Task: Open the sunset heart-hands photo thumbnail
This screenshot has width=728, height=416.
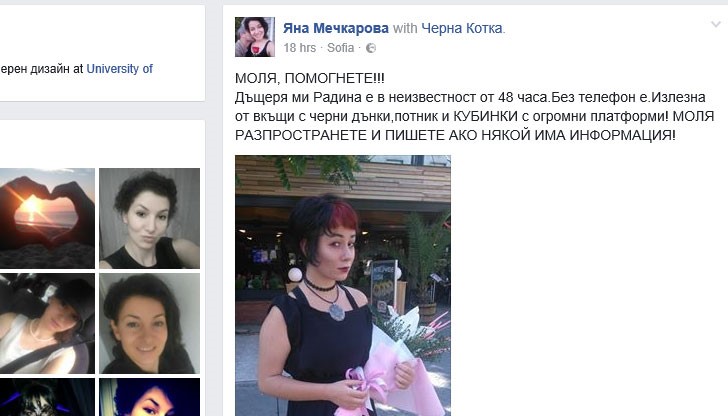Action: point(47,218)
